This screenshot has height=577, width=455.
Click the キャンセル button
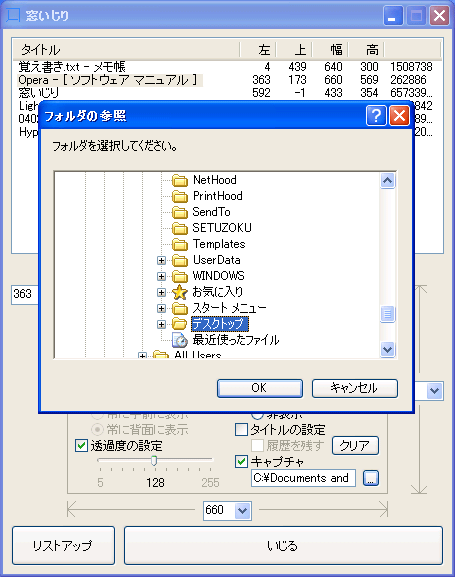pyautogui.click(x=355, y=388)
